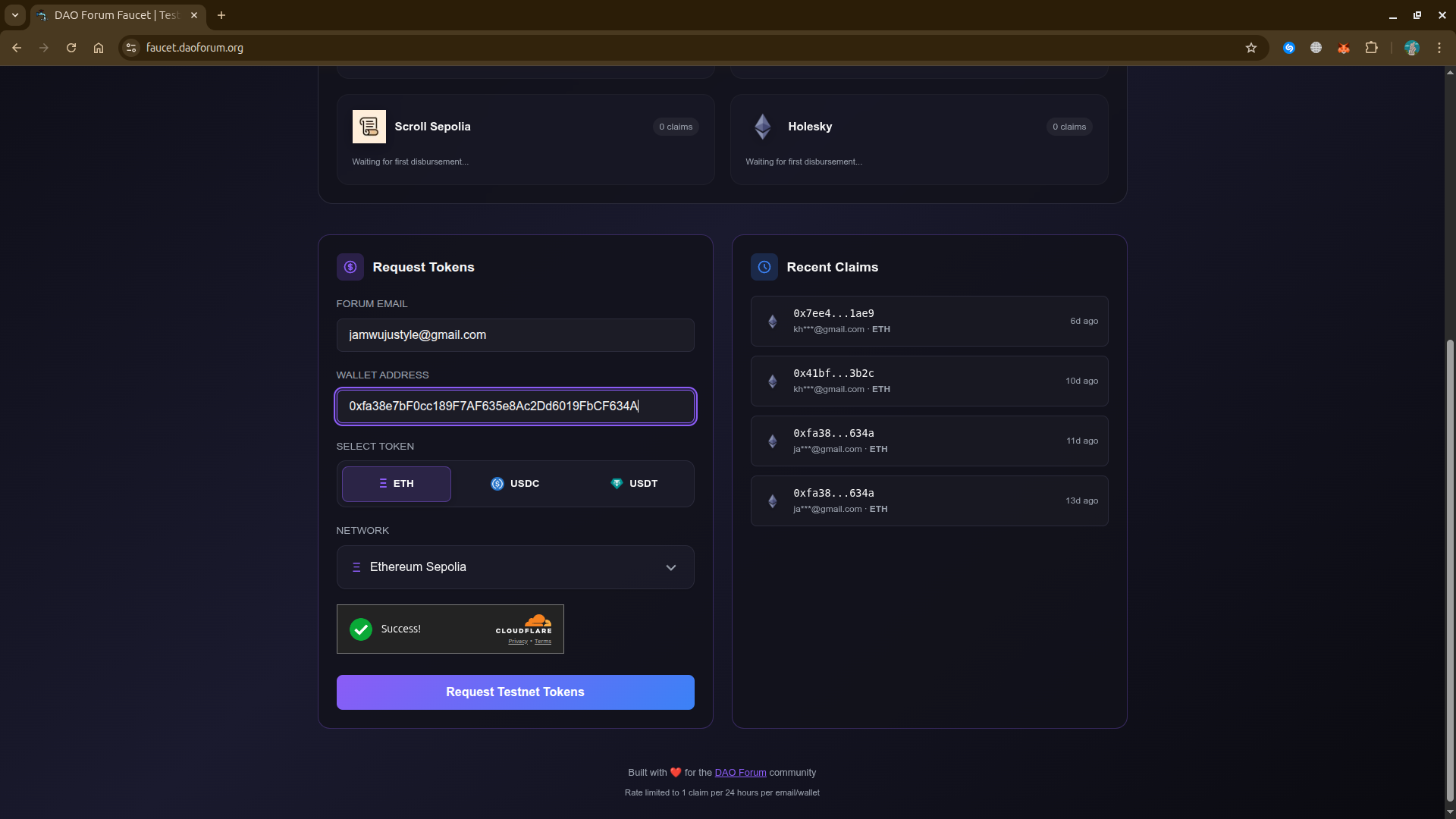Open the browser Extensions puzzle icon
Viewport: 1456px width, 819px height.
tap(1371, 48)
